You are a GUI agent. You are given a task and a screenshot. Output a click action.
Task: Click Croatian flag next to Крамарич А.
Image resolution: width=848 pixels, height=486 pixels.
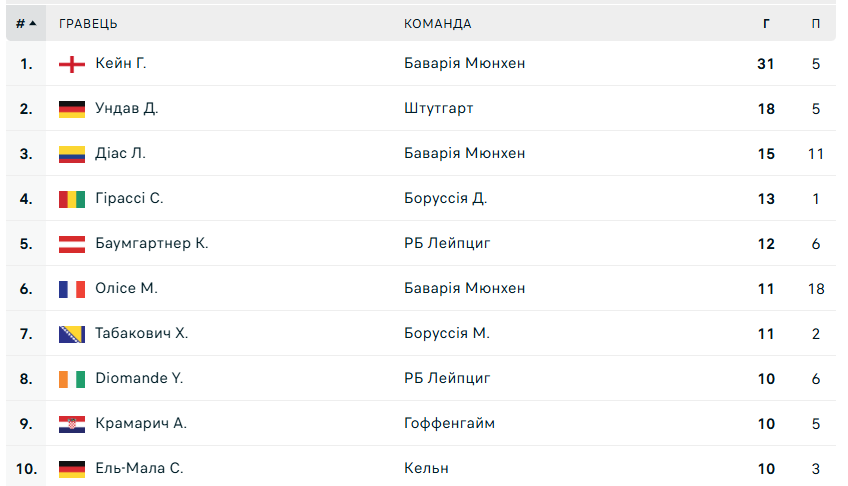click(x=71, y=424)
